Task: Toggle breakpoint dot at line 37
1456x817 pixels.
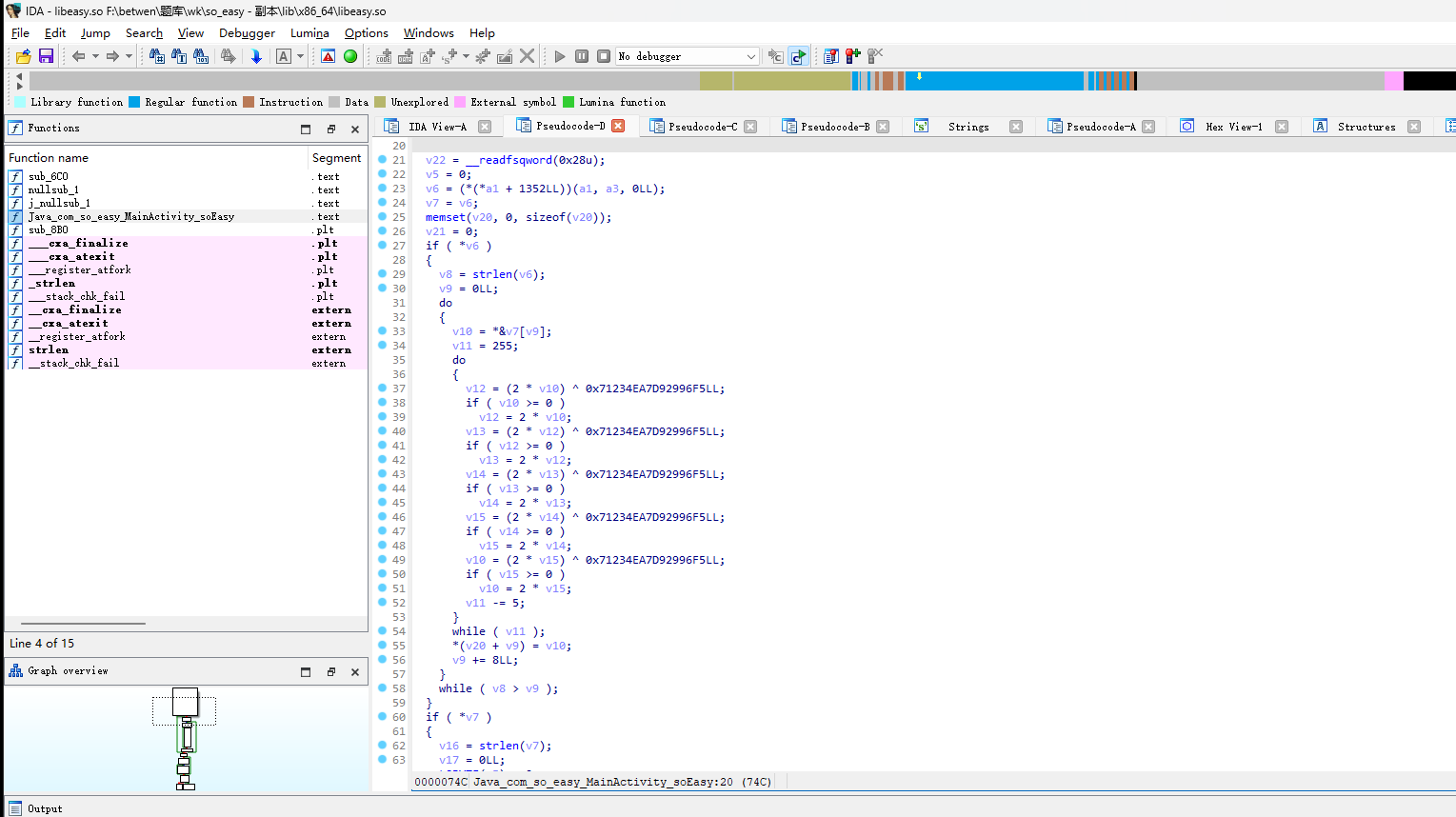Action: point(382,389)
